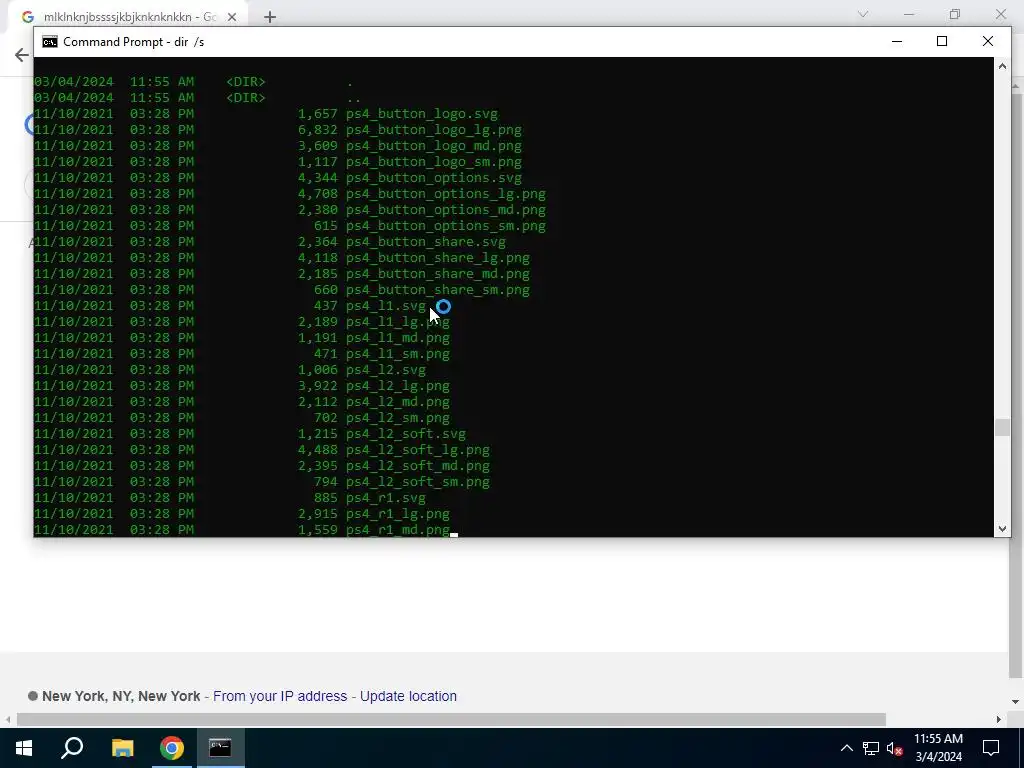The width and height of the screenshot is (1024, 768).
Task: Close the Chrome tab mlklnknjbssss
Action: [x=232, y=17]
